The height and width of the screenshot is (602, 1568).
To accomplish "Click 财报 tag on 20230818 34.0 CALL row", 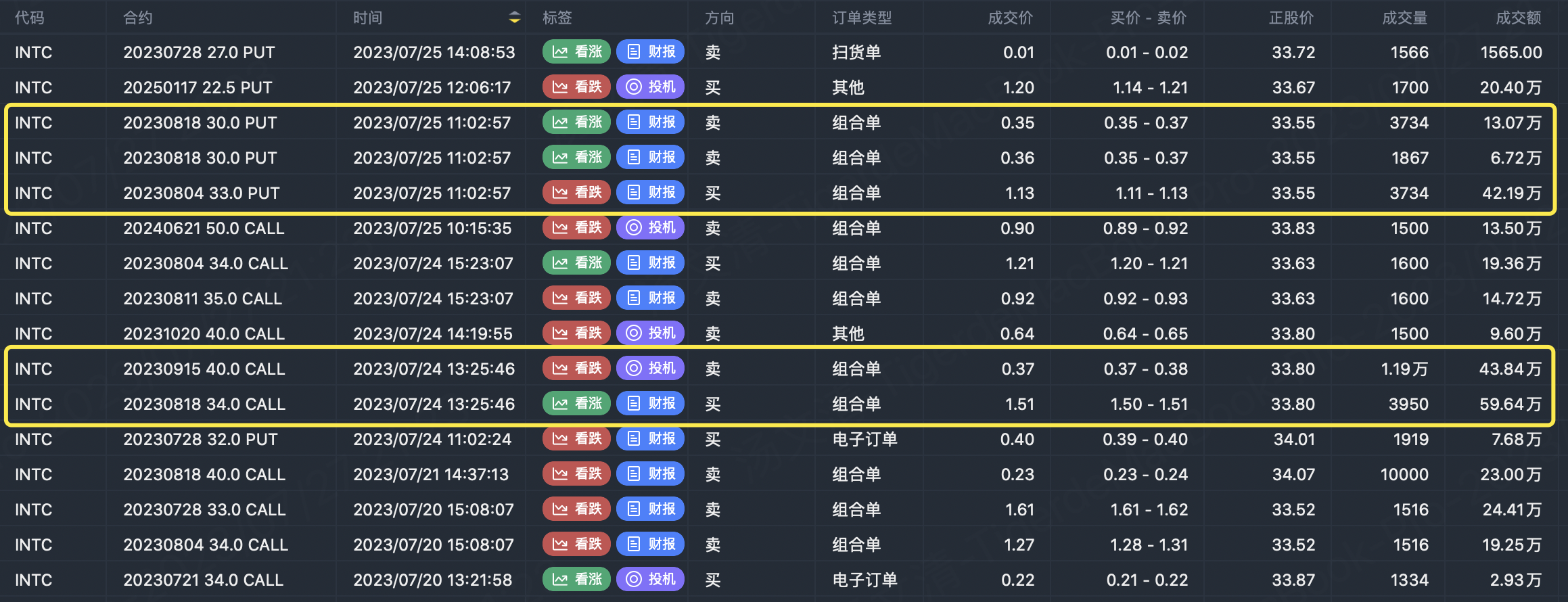I will pos(651,403).
